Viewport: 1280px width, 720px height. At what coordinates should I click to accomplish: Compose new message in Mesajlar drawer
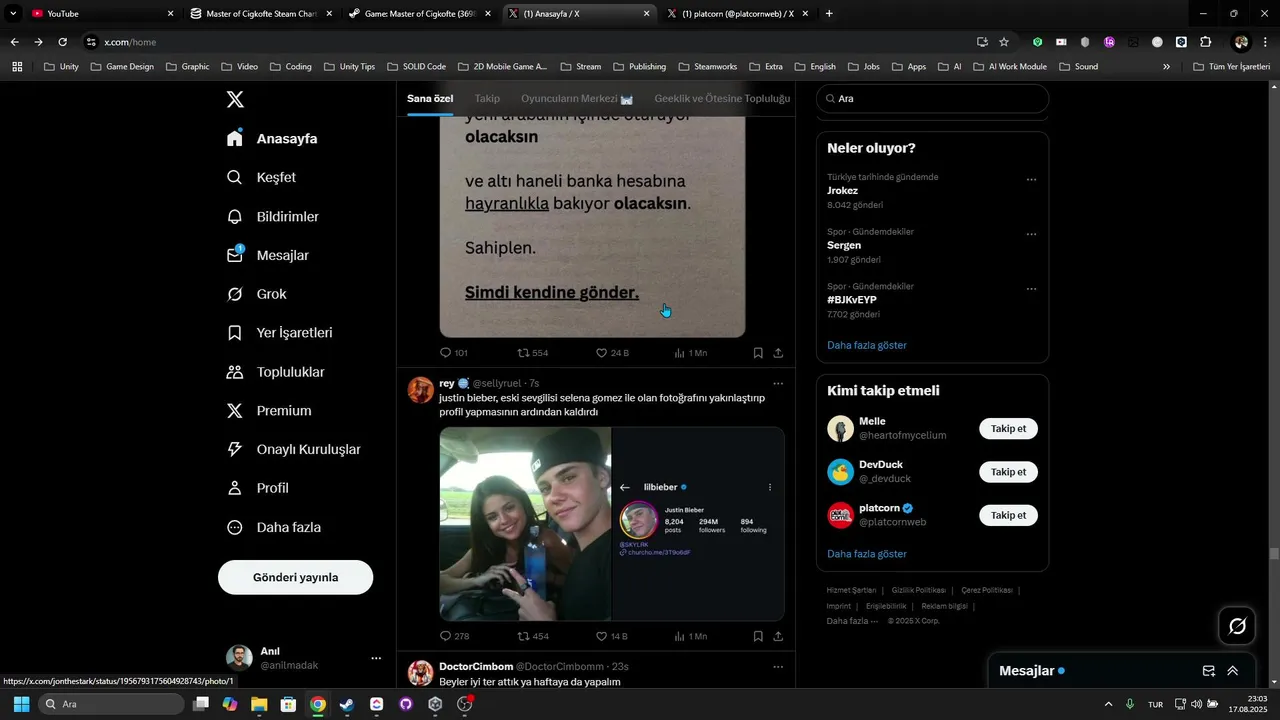point(1208,671)
